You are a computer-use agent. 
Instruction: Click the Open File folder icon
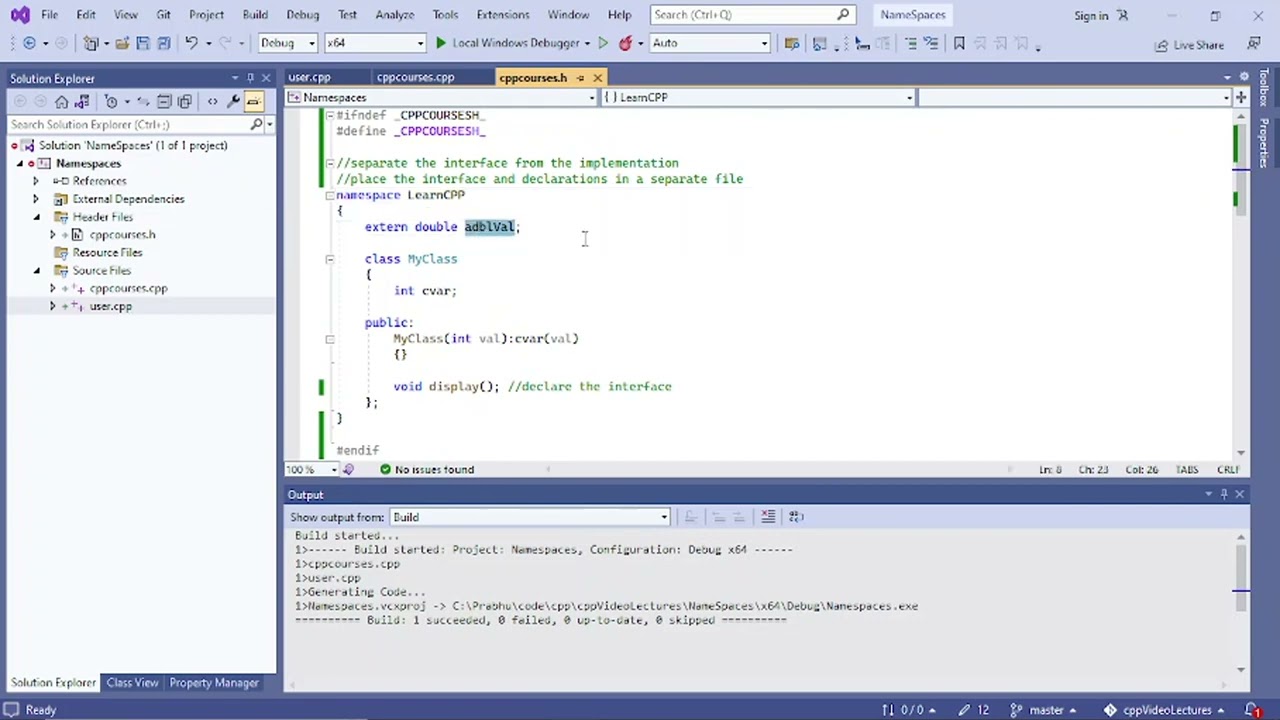[122, 43]
